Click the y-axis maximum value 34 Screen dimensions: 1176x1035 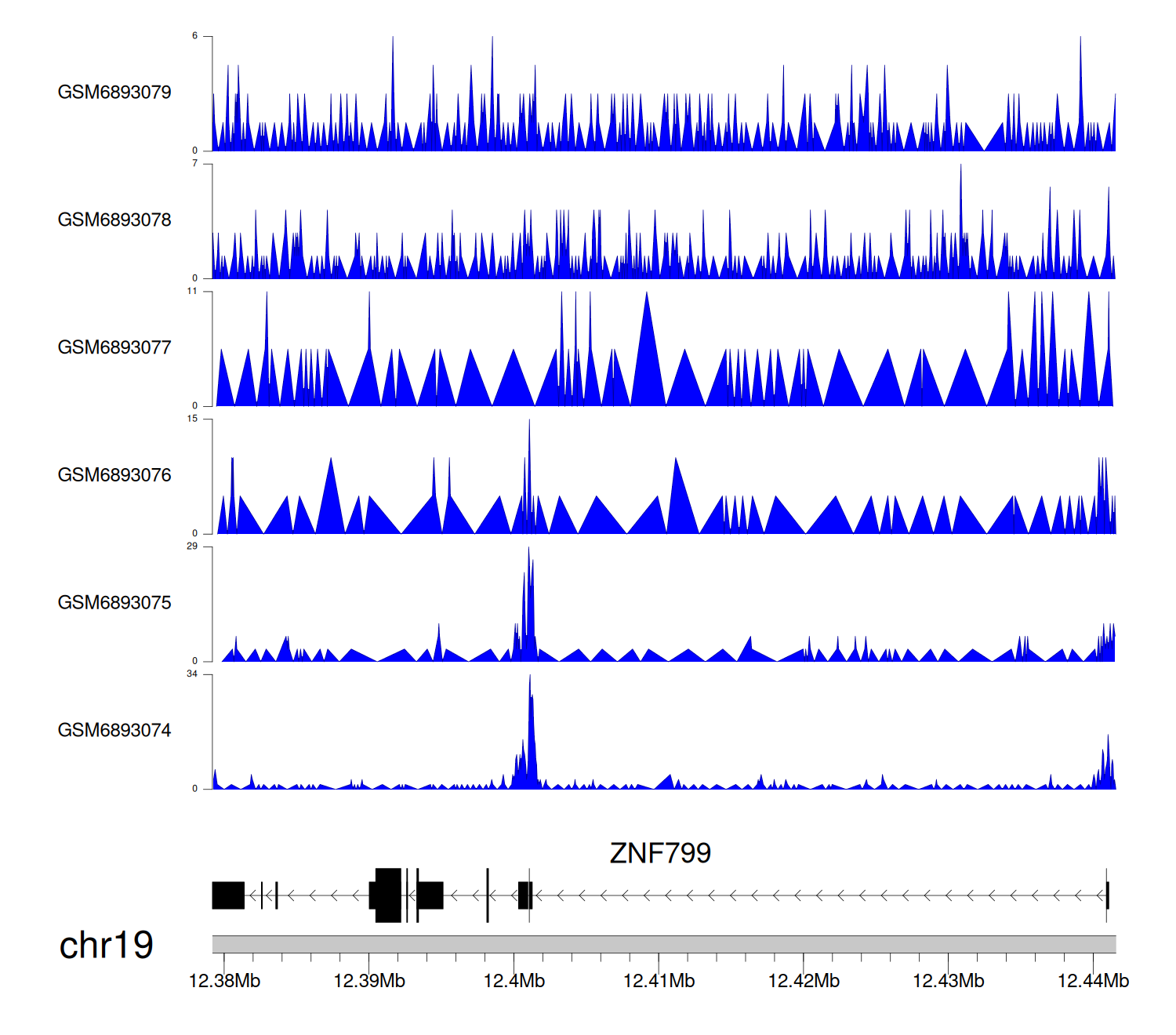[x=192, y=674]
